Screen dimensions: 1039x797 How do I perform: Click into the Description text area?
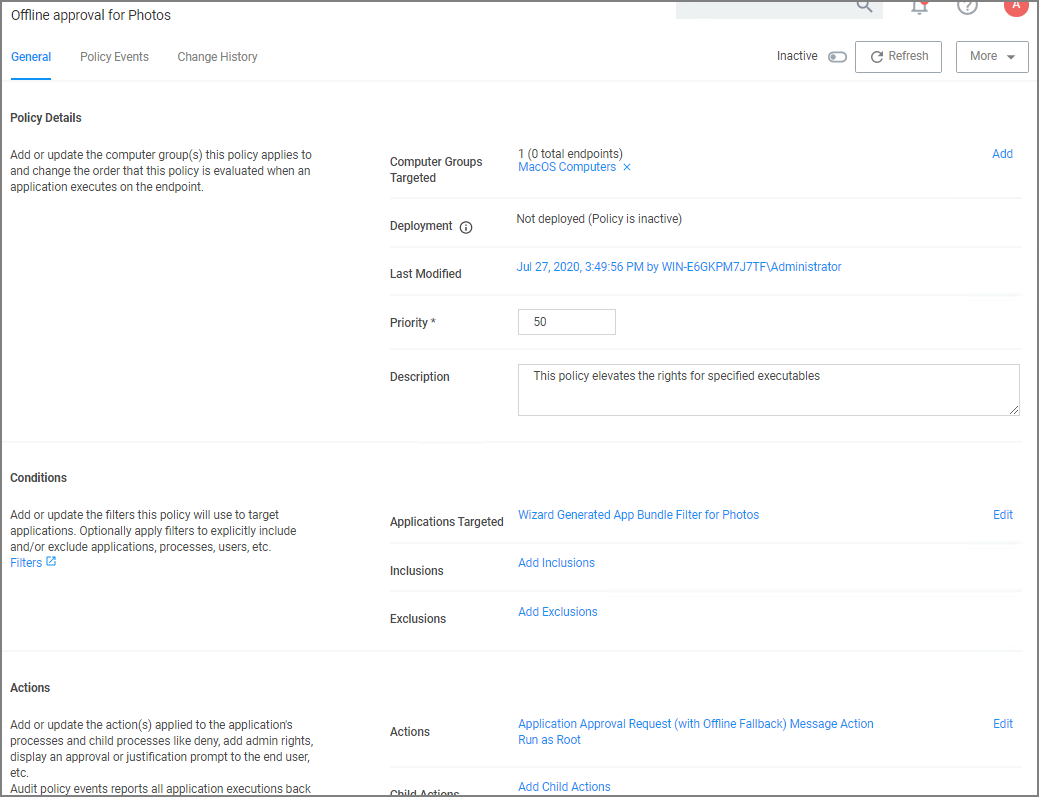768,389
